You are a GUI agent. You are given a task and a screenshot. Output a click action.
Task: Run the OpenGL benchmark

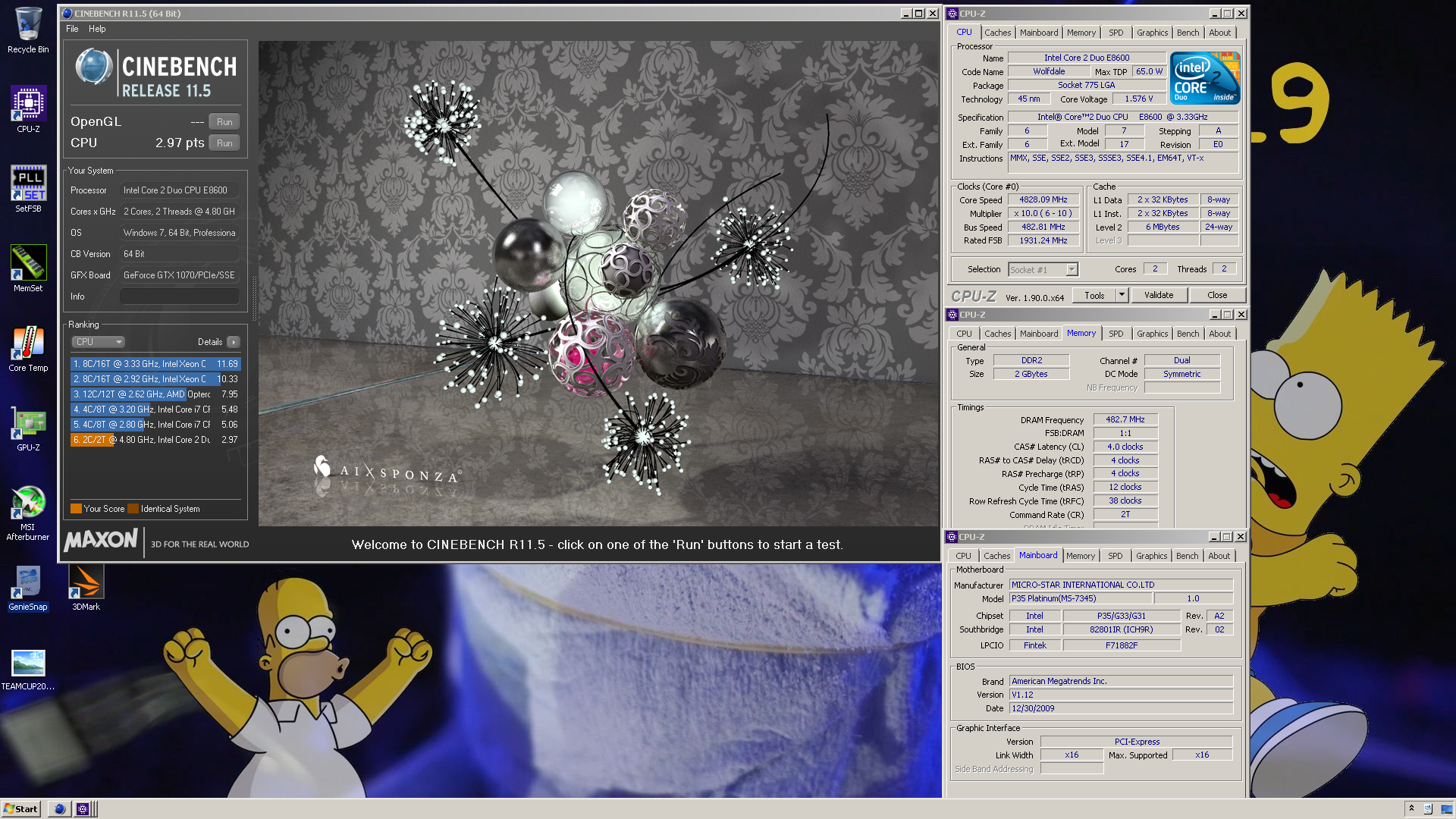pos(224,122)
